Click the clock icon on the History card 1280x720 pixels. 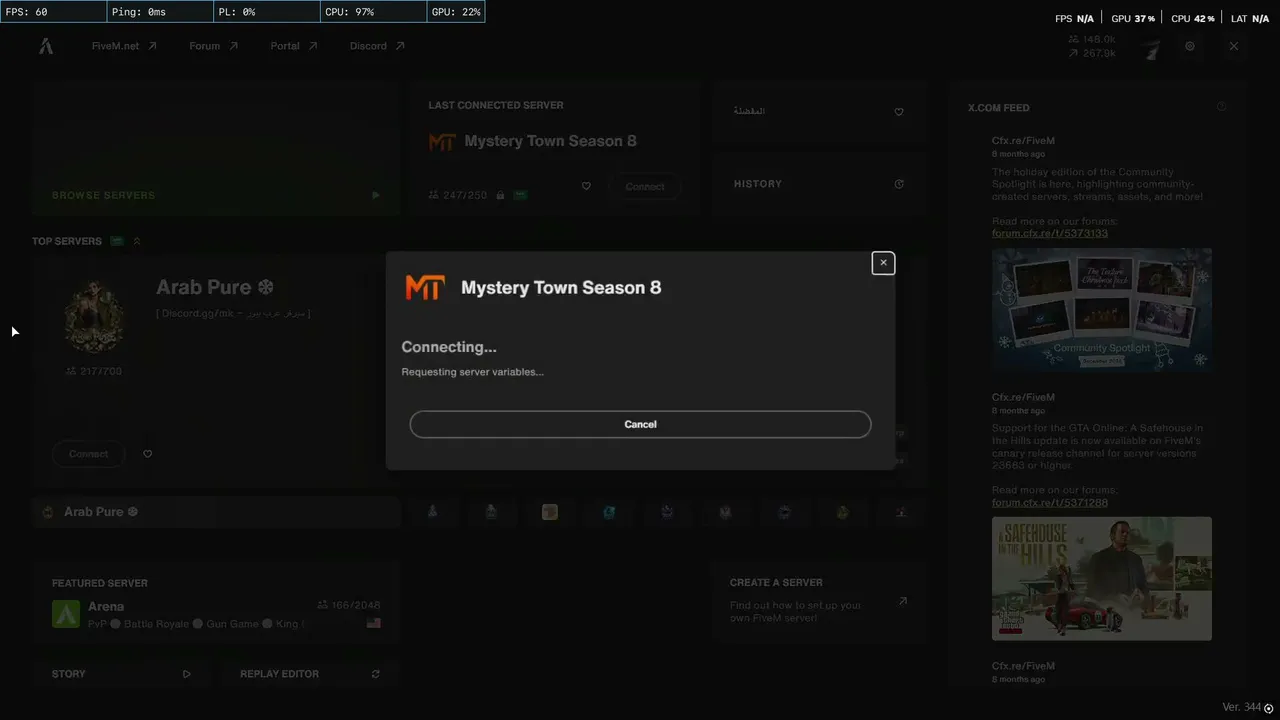(x=899, y=184)
